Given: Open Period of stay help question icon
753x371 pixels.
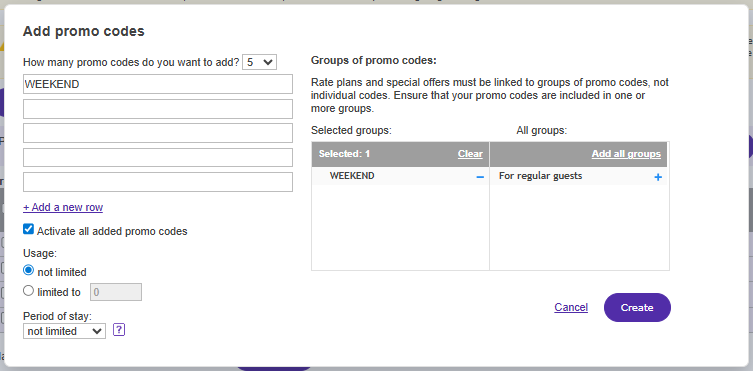Looking at the screenshot, I should [119, 330].
